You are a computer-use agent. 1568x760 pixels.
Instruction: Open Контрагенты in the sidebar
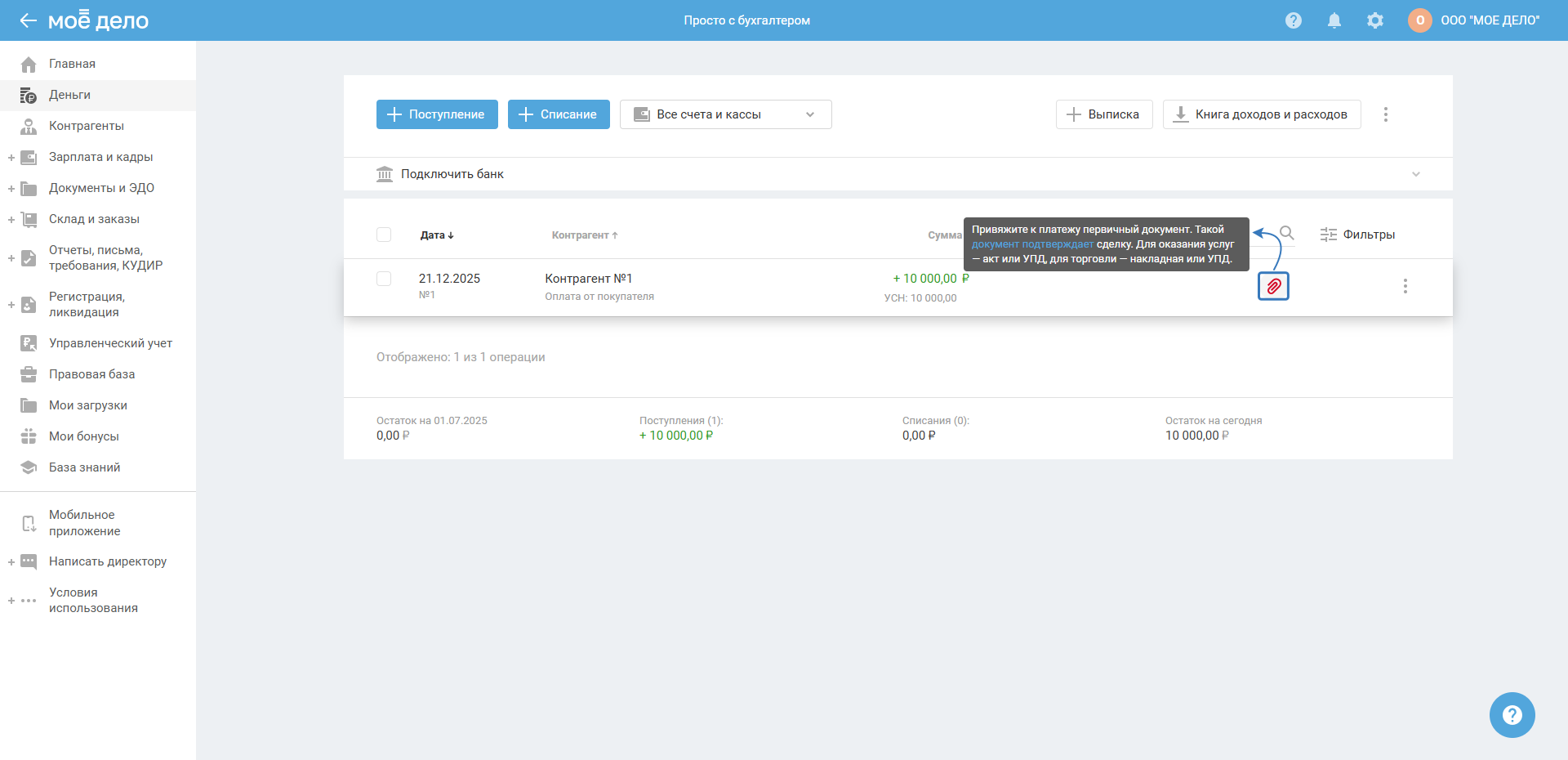[86, 126]
